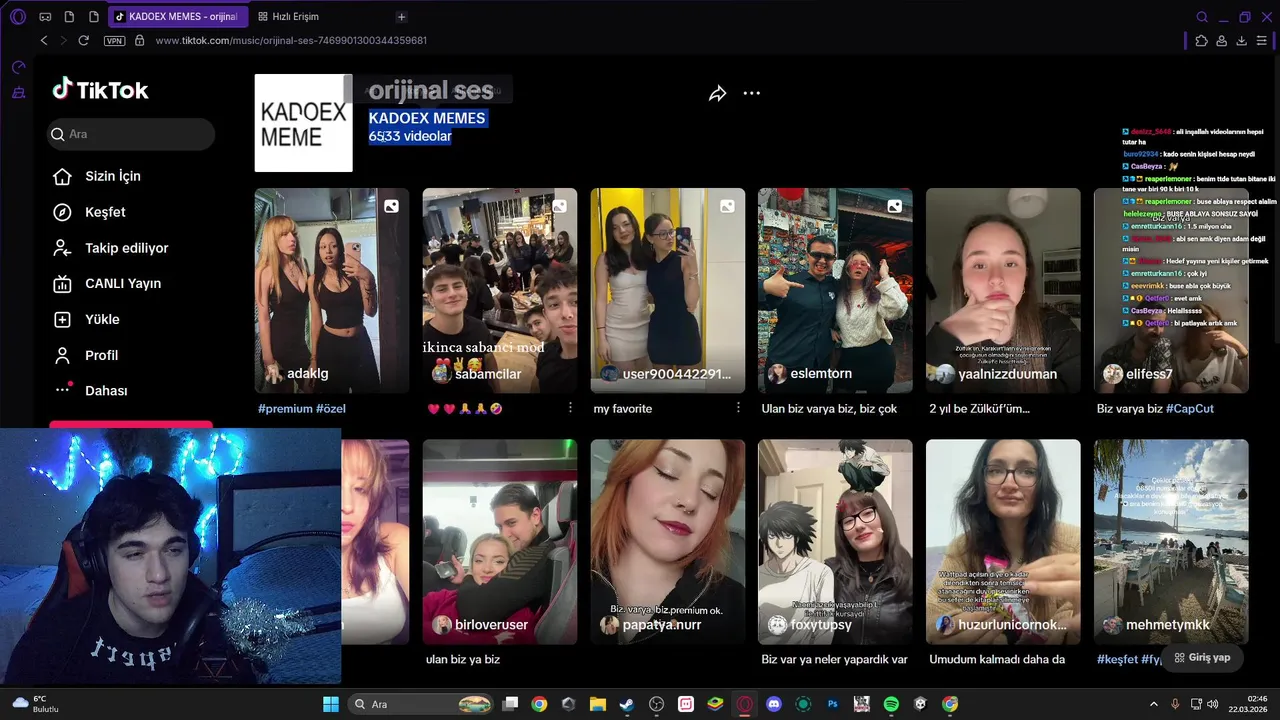Screen dimensions: 1280x720
Task: Open foxytupsy video thumbnail
Action: tap(835, 541)
